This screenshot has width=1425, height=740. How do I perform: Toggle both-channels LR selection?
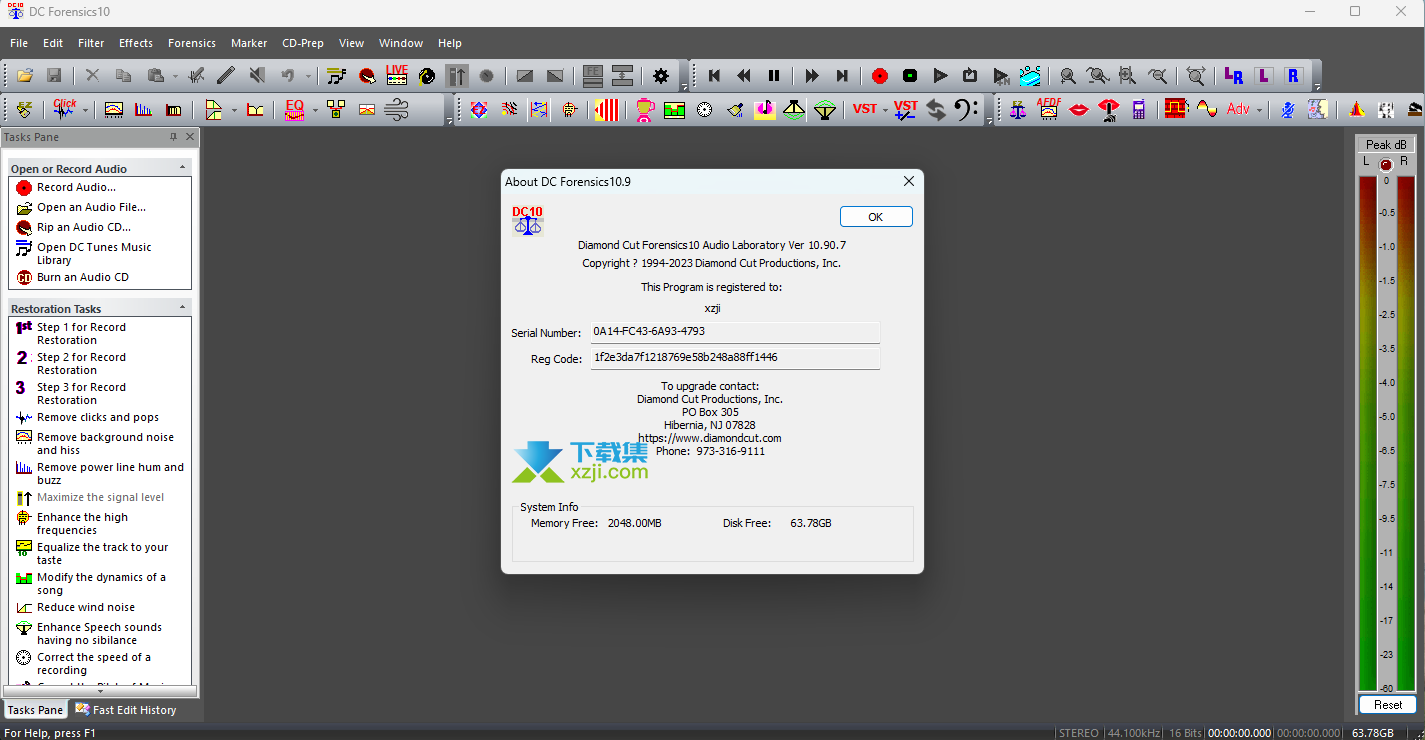tap(1233, 76)
